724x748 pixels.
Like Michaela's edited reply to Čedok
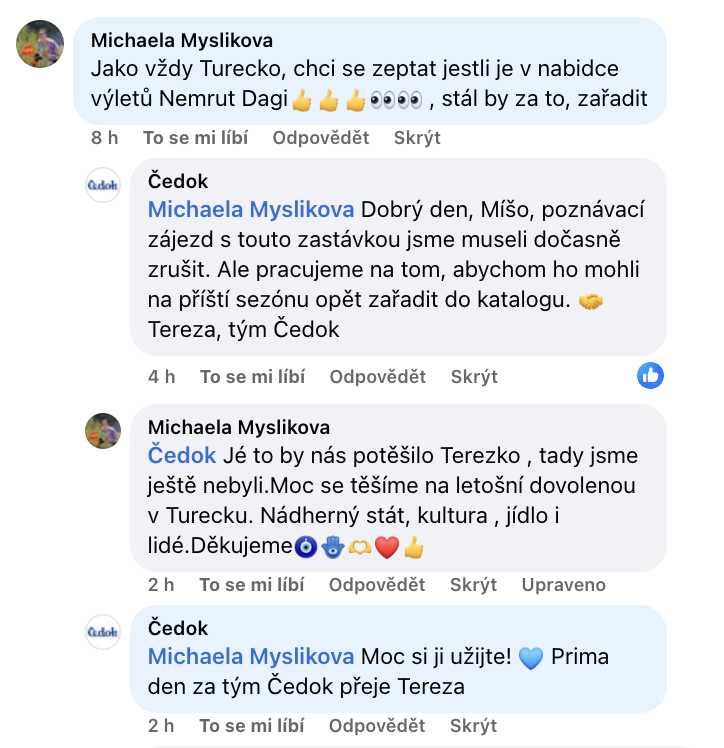[x=251, y=585]
